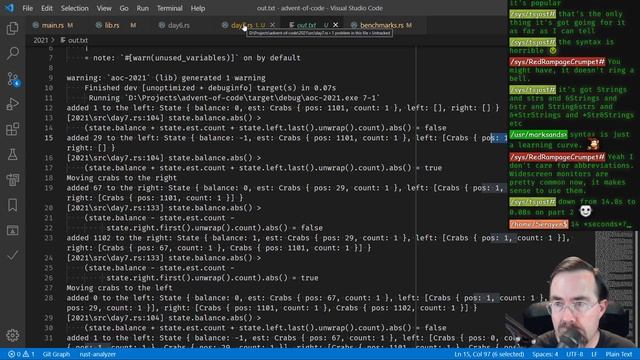This screenshot has height=360, width=640.
Task: Click rust-analyzer status bar item
Action: point(98,354)
